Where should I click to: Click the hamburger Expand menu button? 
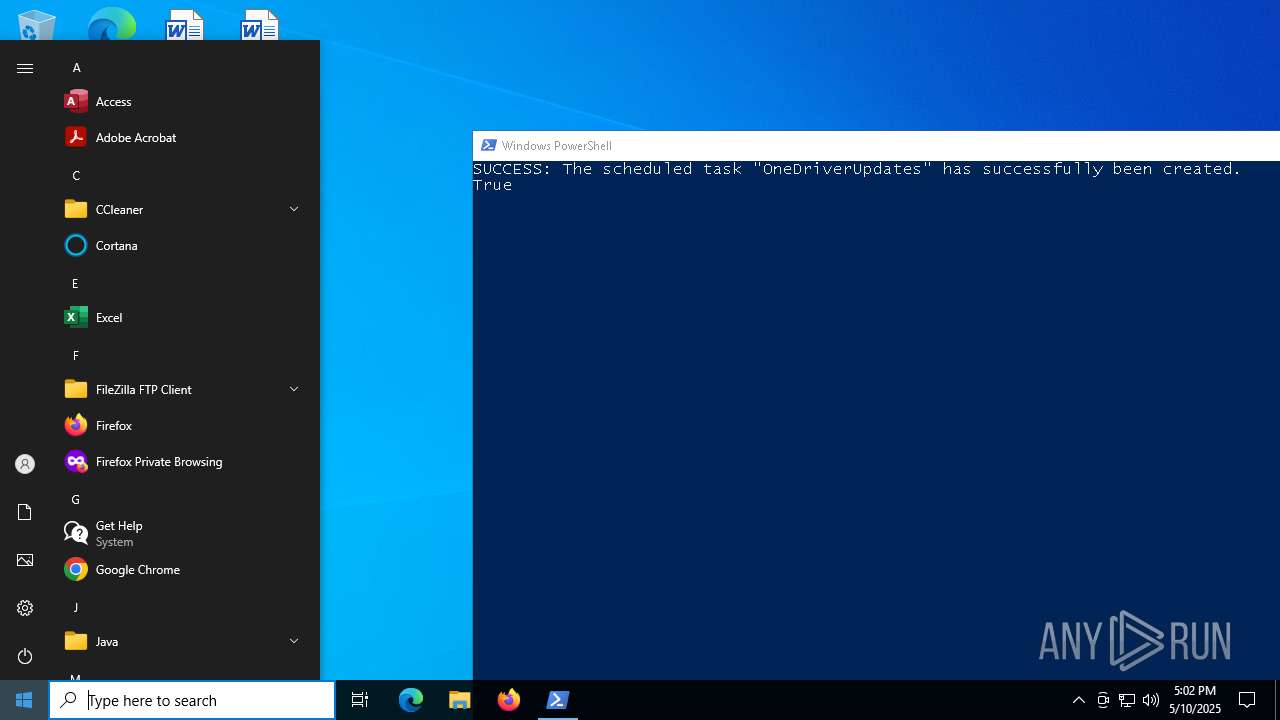click(25, 68)
